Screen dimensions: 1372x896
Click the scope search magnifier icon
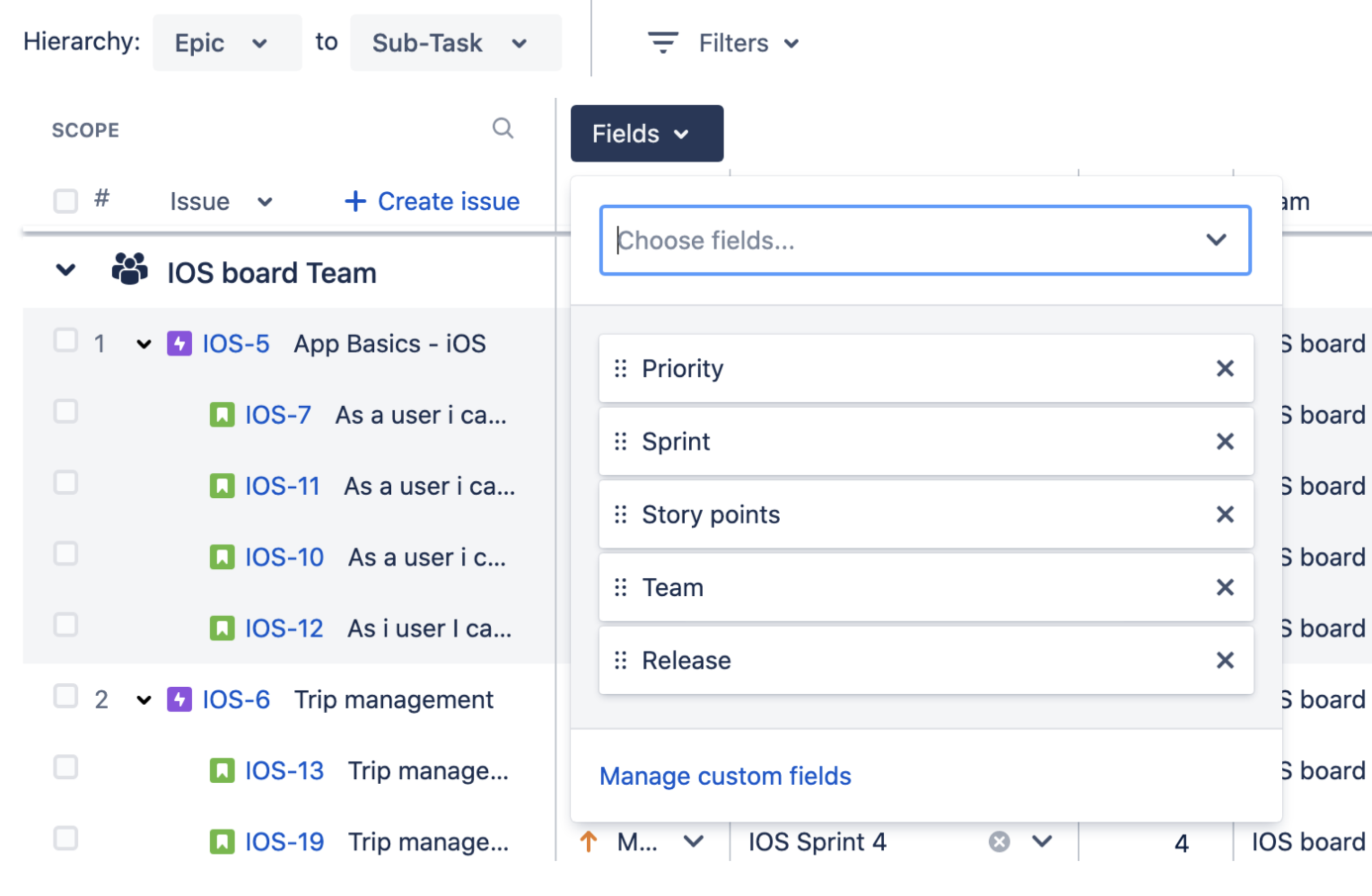coord(502,128)
